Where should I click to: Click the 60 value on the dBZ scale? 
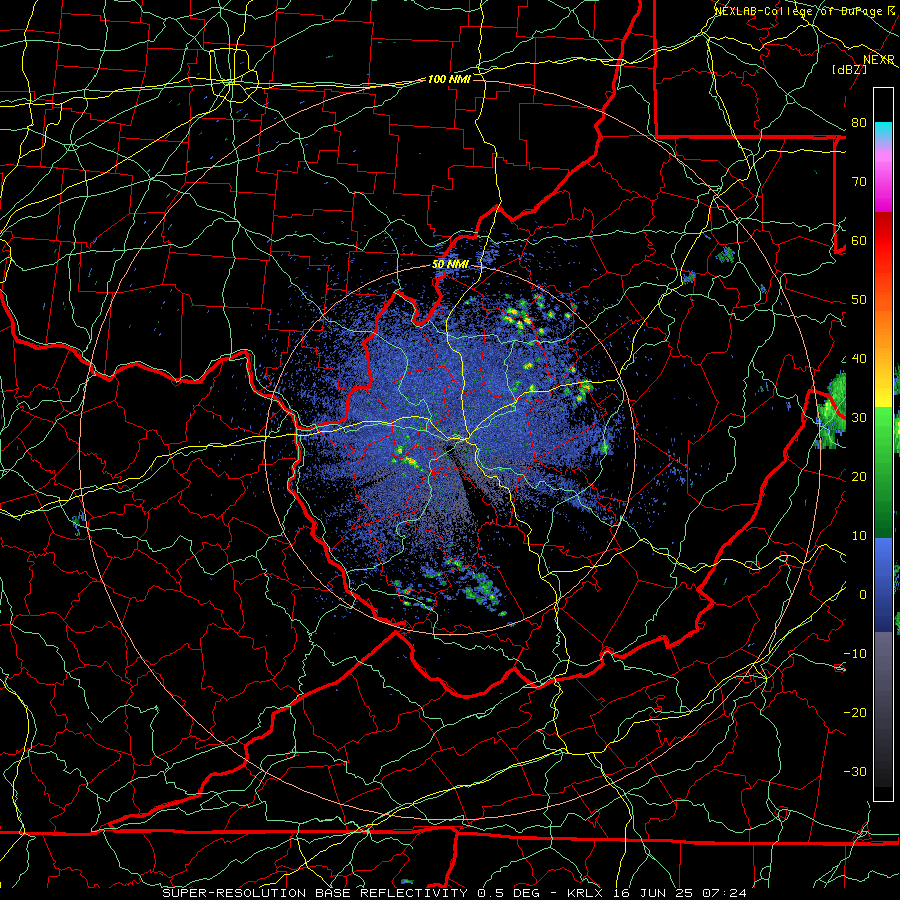pyautogui.click(x=859, y=241)
